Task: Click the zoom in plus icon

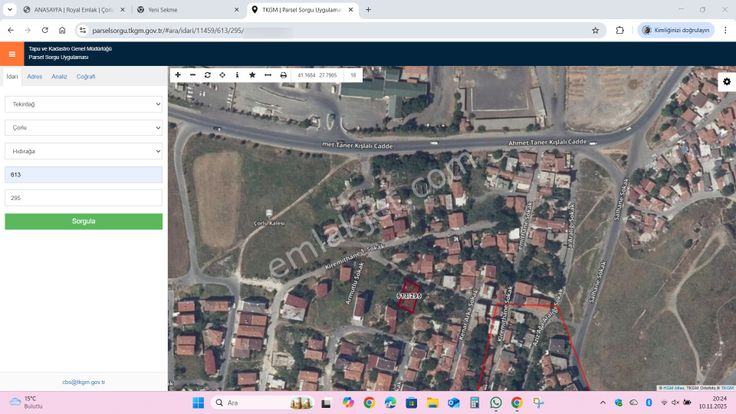Action: [178, 75]
